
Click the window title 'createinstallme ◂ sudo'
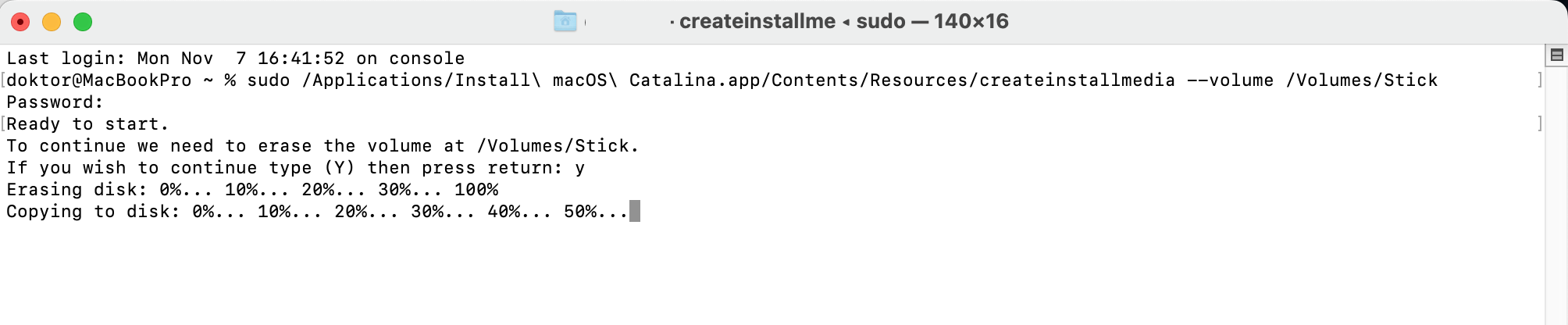click(x=843, y=21)
